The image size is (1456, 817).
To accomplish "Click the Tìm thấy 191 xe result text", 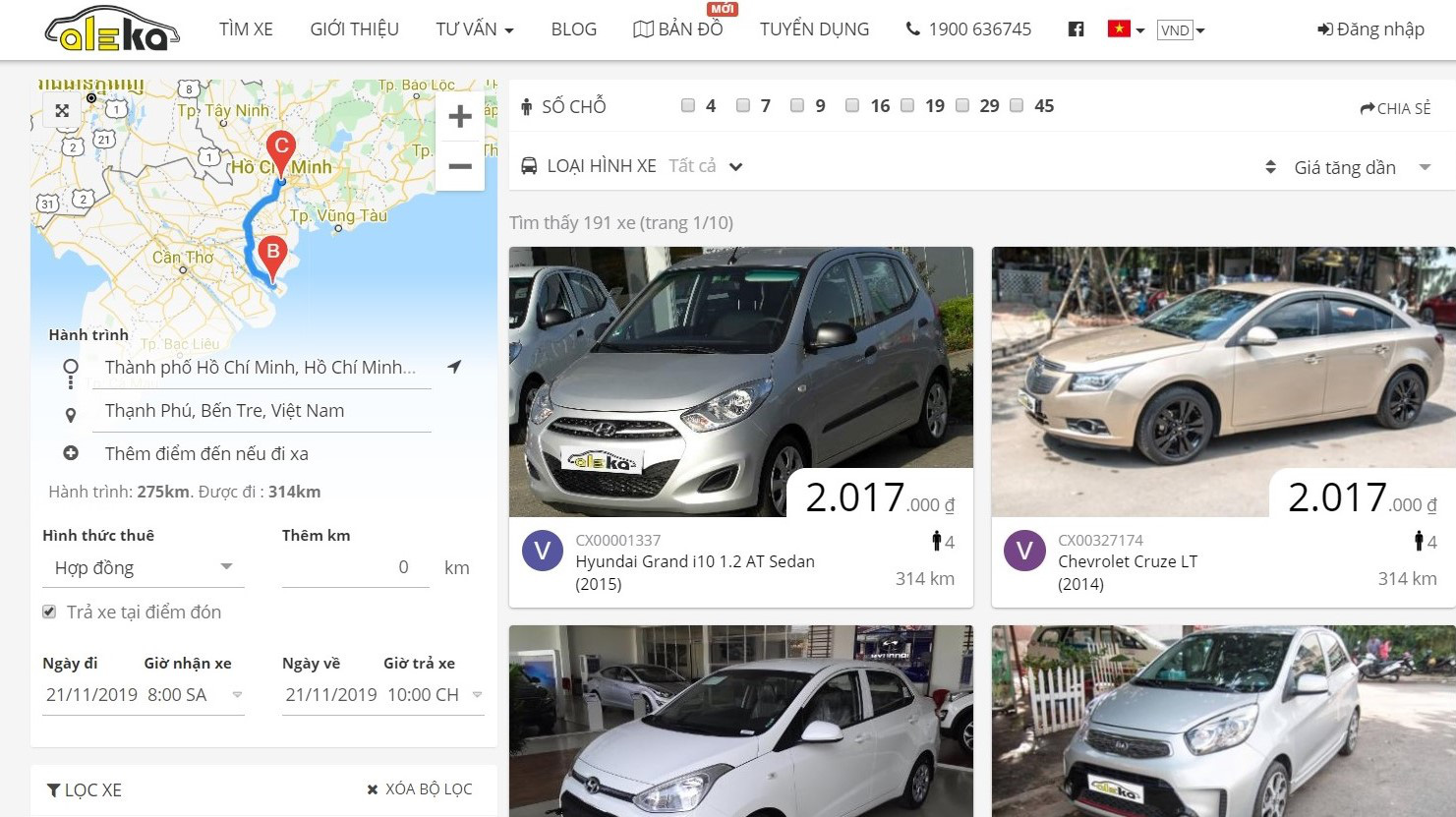I will pyautogui.click(x=621, y=223).
